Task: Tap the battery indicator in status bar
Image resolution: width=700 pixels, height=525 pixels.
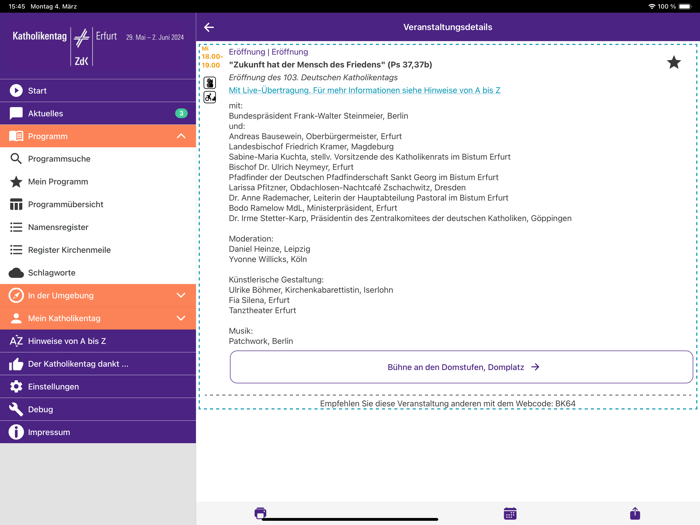Action: 685,6
